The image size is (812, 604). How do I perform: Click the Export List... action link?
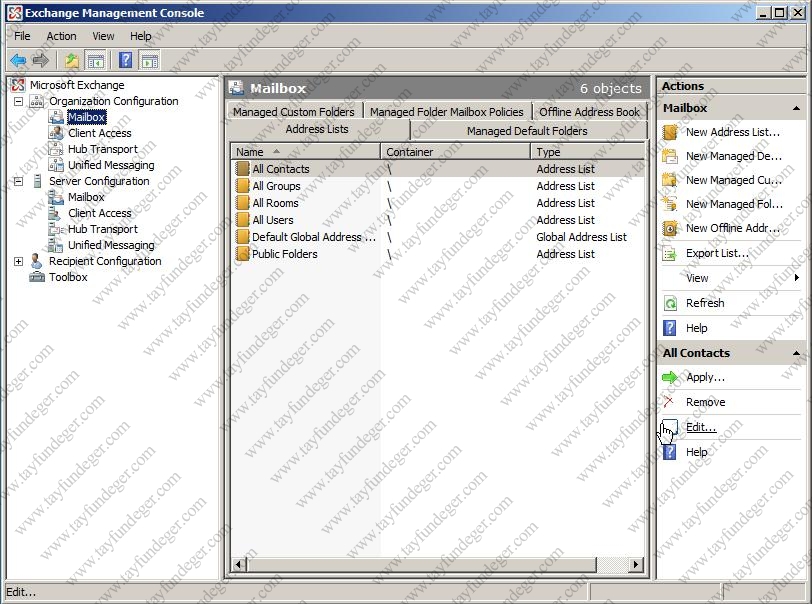click(717, 253)
